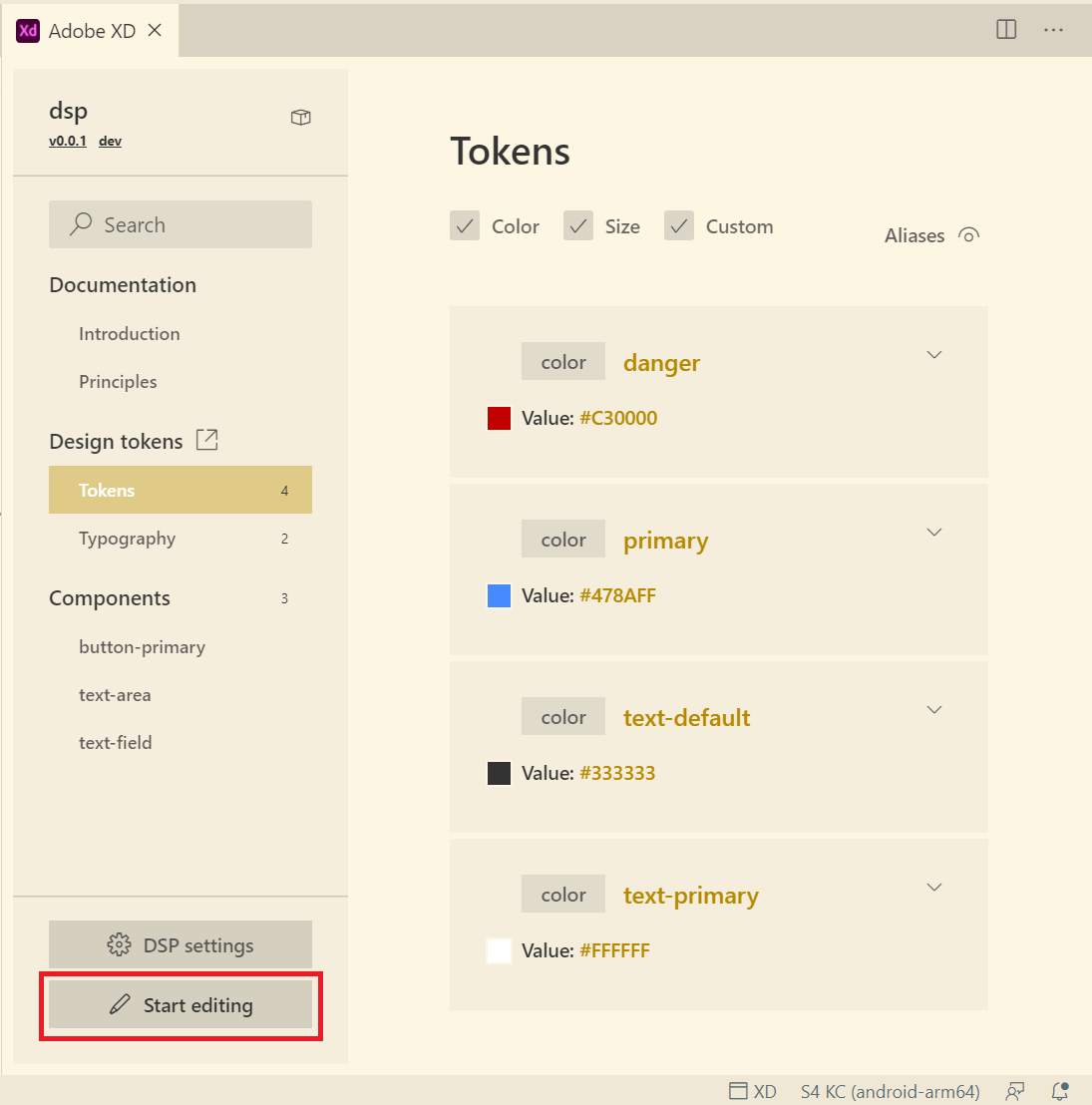Click the S4 KC (android-arm64) status item
Screen dimensions: 1092x1105
click(890, 1091)
